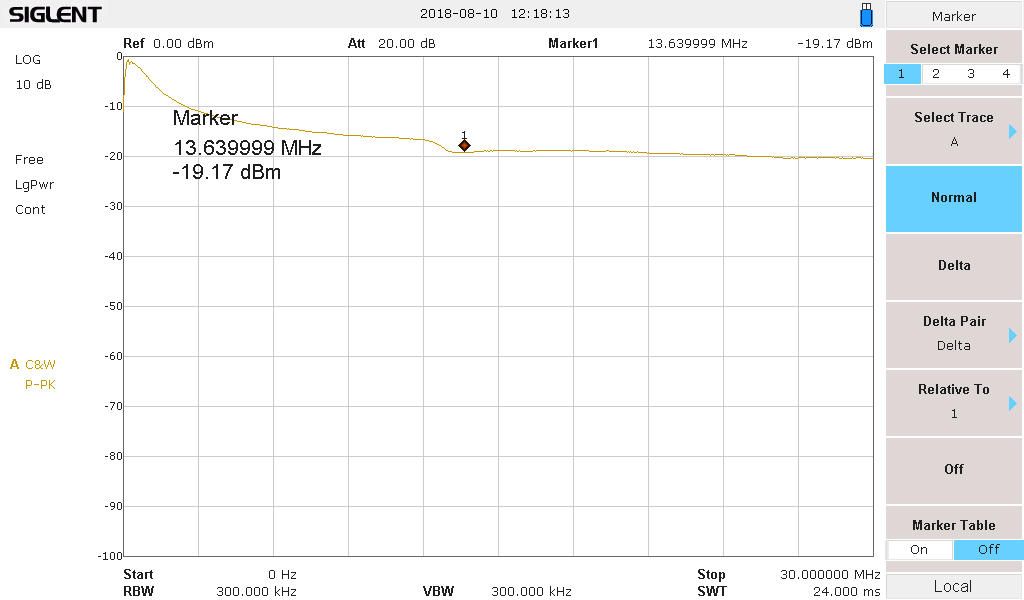
Task: Click the Start 0 Hz value
Action: point(282,575)
